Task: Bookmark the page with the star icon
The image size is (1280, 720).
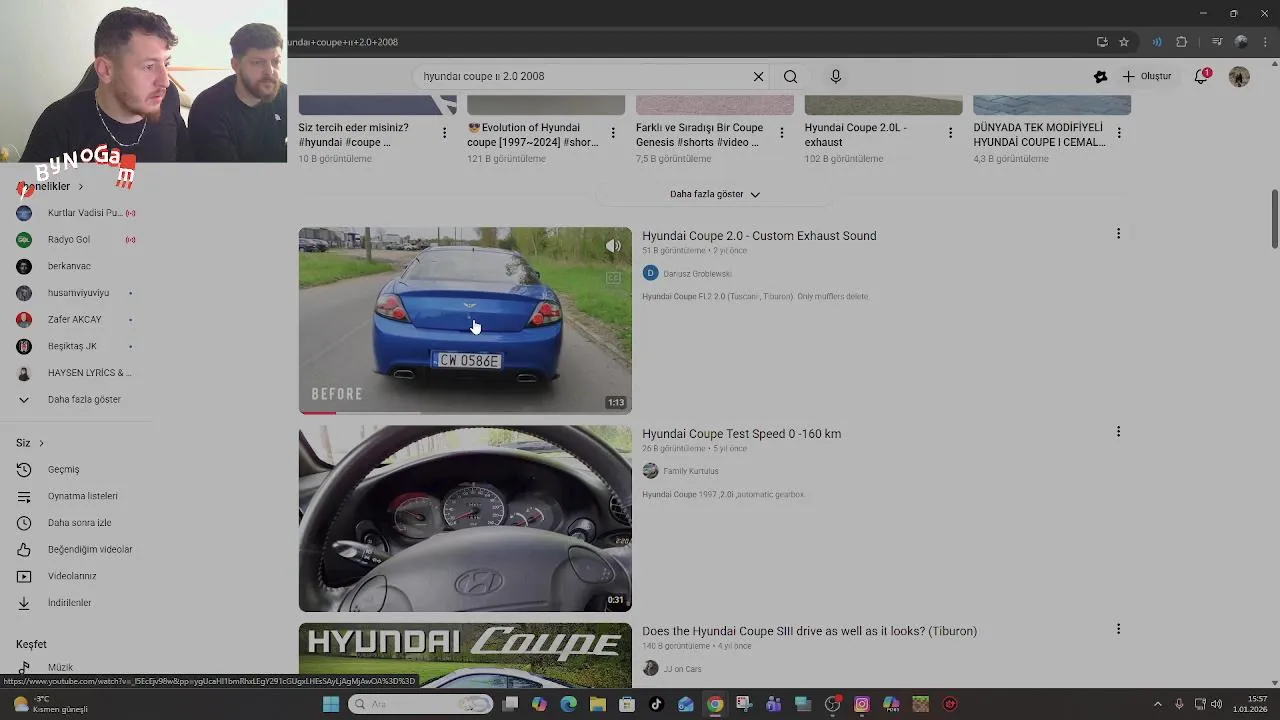Action: 1124,42
